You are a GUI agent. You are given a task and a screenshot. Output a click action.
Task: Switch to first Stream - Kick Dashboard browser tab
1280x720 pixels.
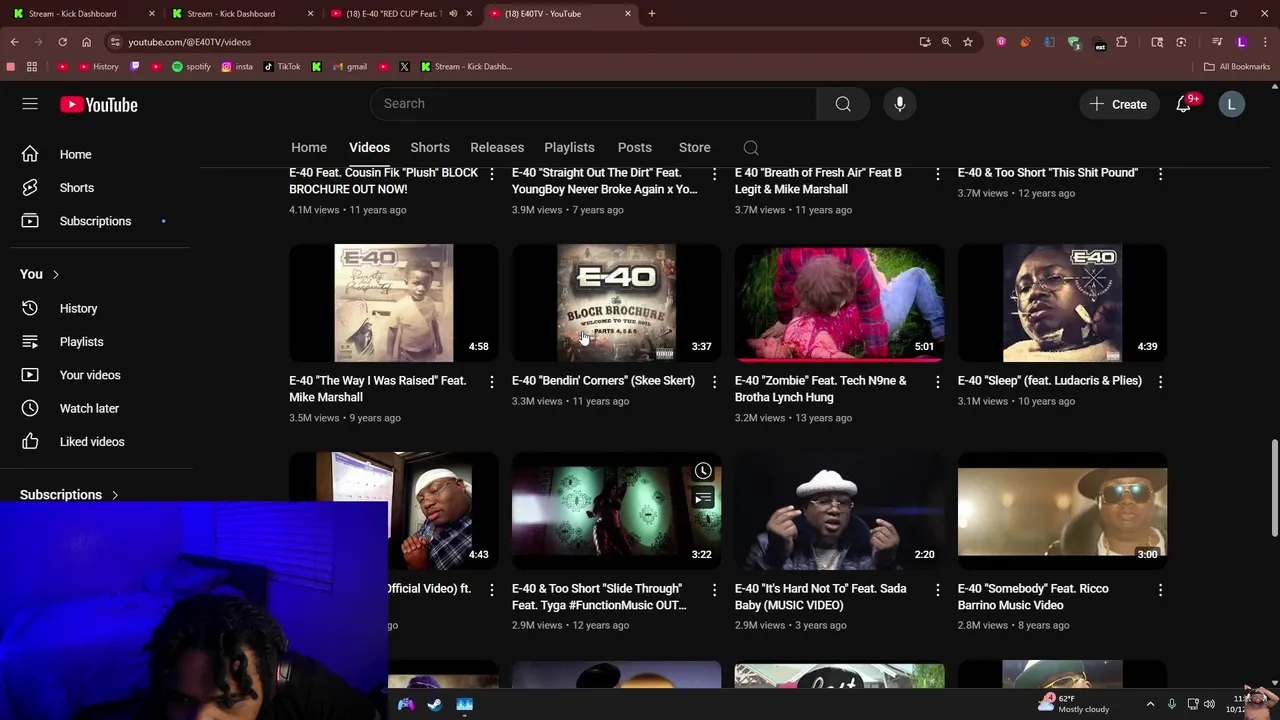tap(82, 14)
